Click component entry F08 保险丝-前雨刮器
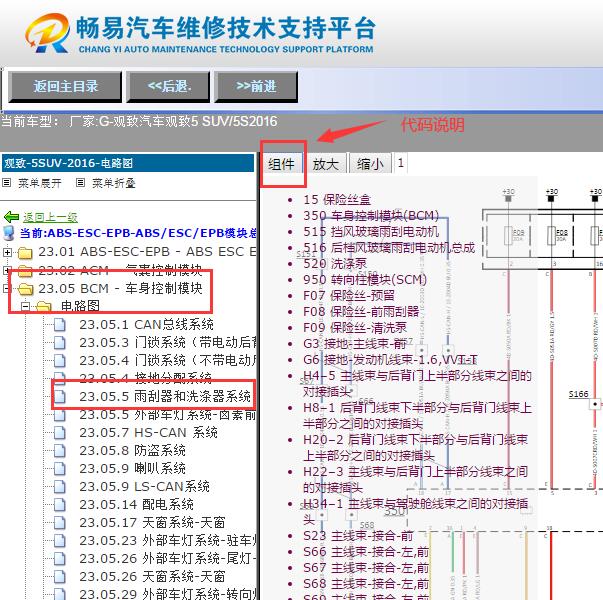 click(361, 312)
